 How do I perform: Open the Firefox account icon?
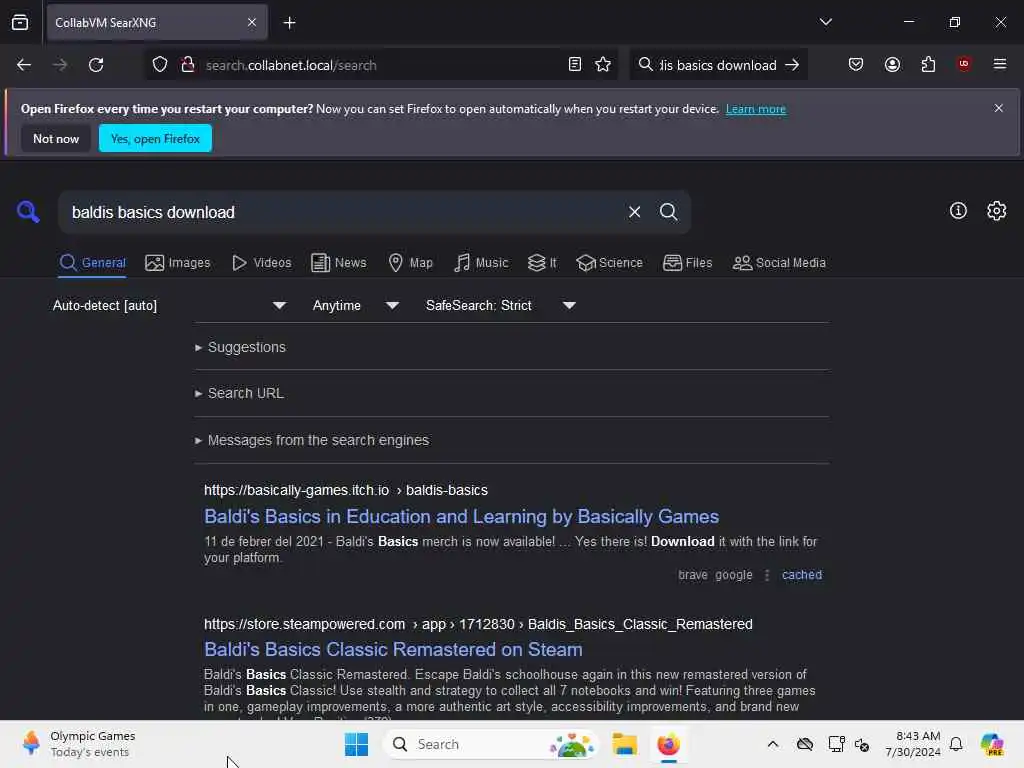pos(892,64)
